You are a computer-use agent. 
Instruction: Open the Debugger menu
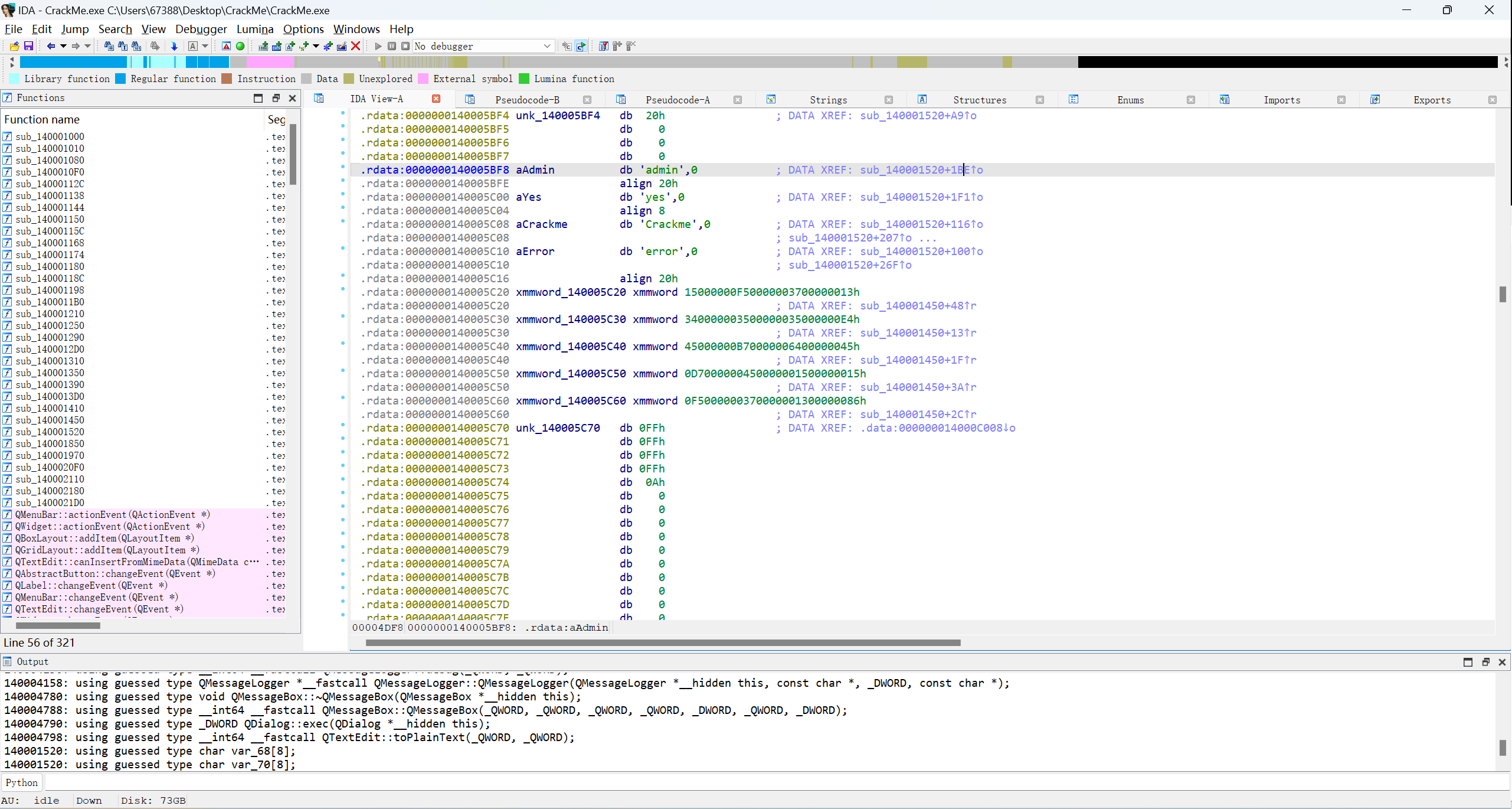click(x=201, y=29)
